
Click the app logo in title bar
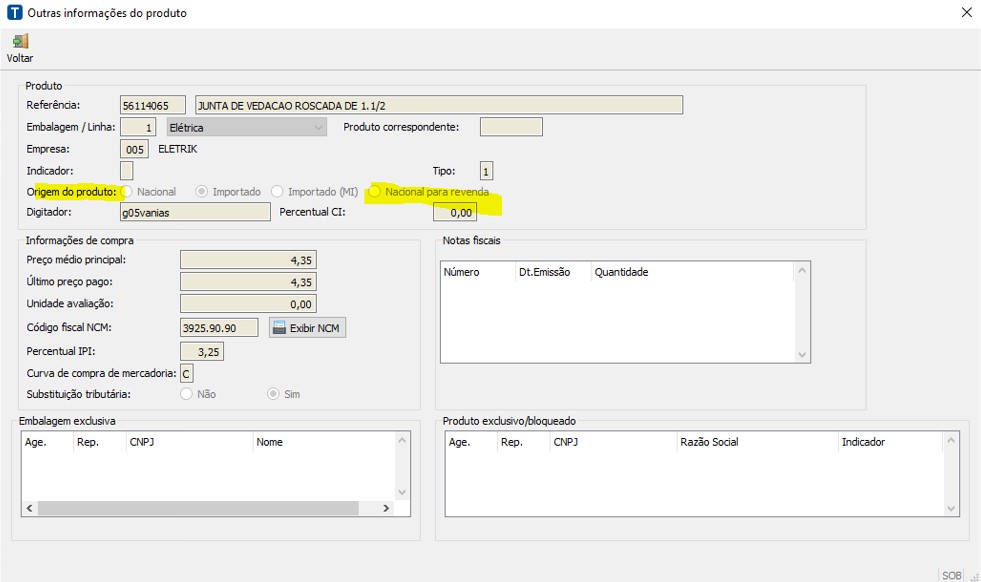pyautogui.click(x=14, y=13)
